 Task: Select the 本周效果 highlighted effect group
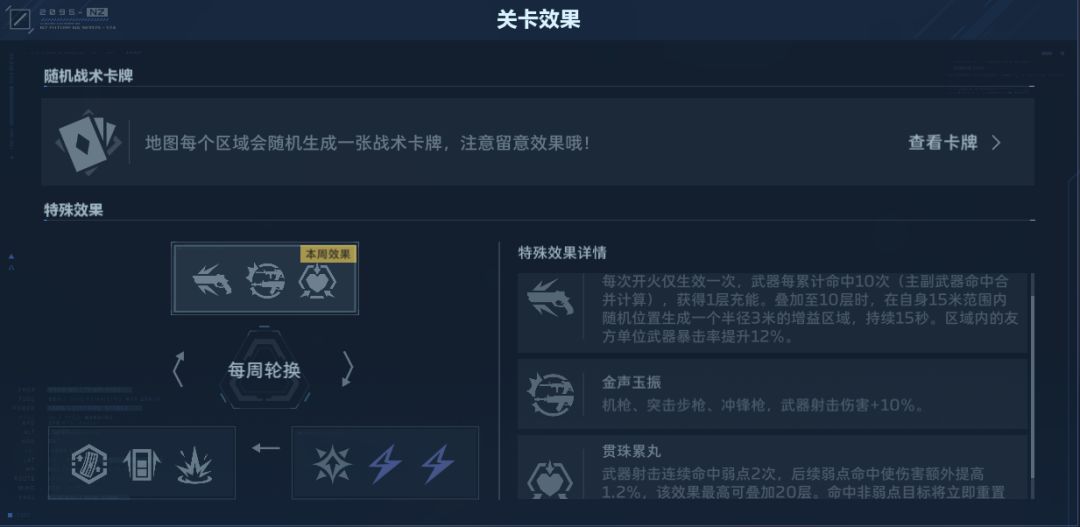click(264, 278)
